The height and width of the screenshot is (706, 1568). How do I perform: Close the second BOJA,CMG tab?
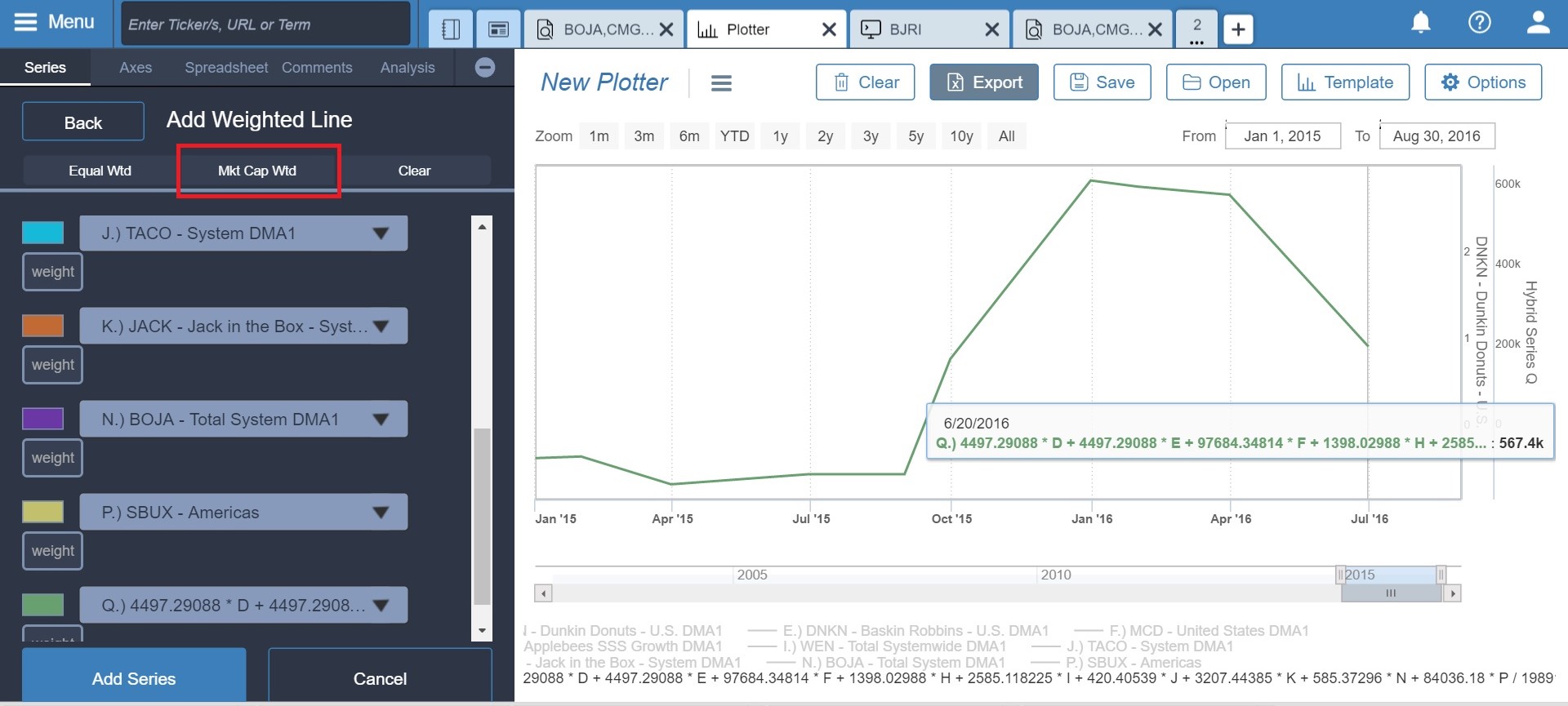tap(1155, 30)
